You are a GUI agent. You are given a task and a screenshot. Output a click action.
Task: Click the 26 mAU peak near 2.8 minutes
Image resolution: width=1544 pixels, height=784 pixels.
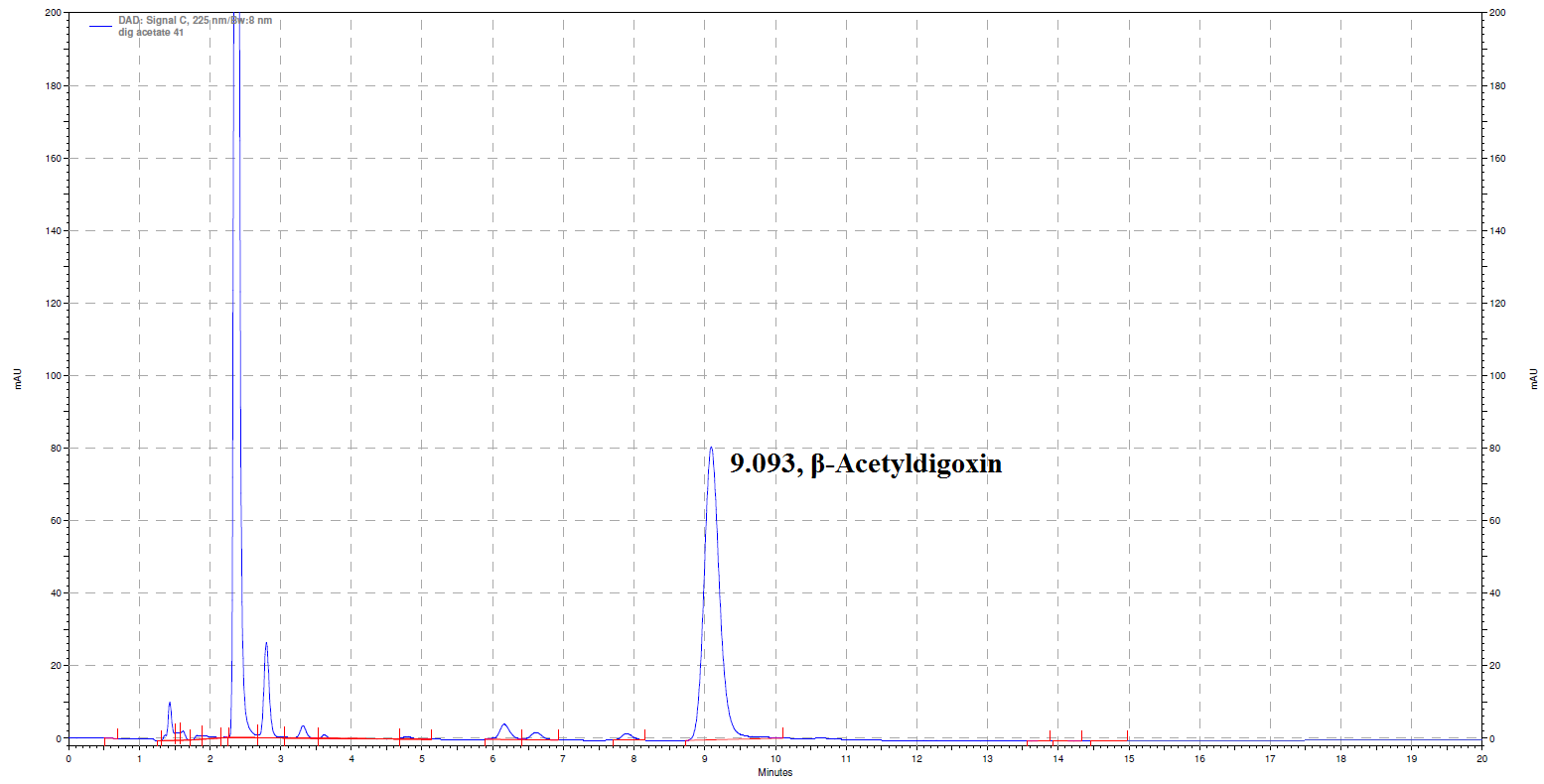(x=266, y=643)
